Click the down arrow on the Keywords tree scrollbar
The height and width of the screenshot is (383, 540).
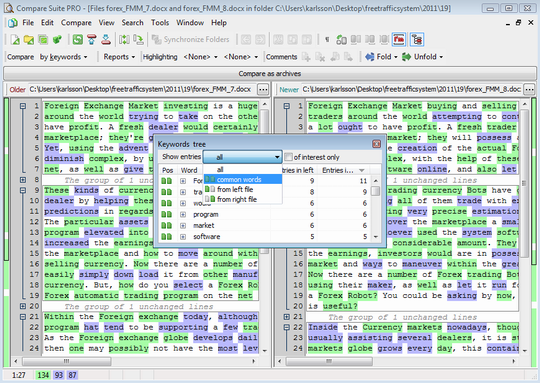click(376, 237)
